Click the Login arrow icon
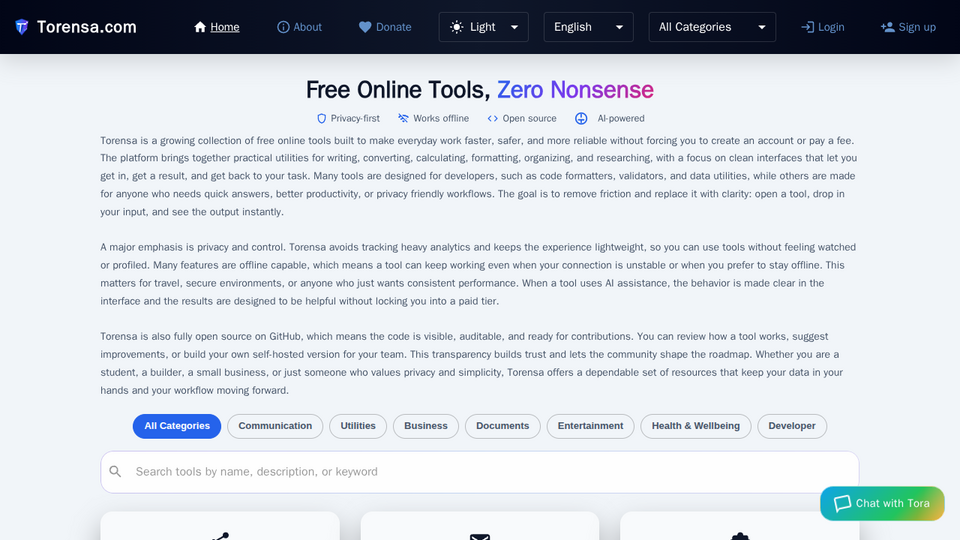This screenshot has height=540, width=960. pos(808,27)
